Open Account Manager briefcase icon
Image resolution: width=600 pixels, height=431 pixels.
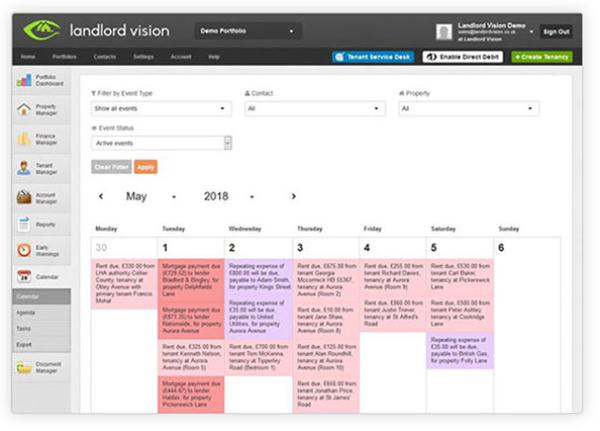[x=24, y=198]
